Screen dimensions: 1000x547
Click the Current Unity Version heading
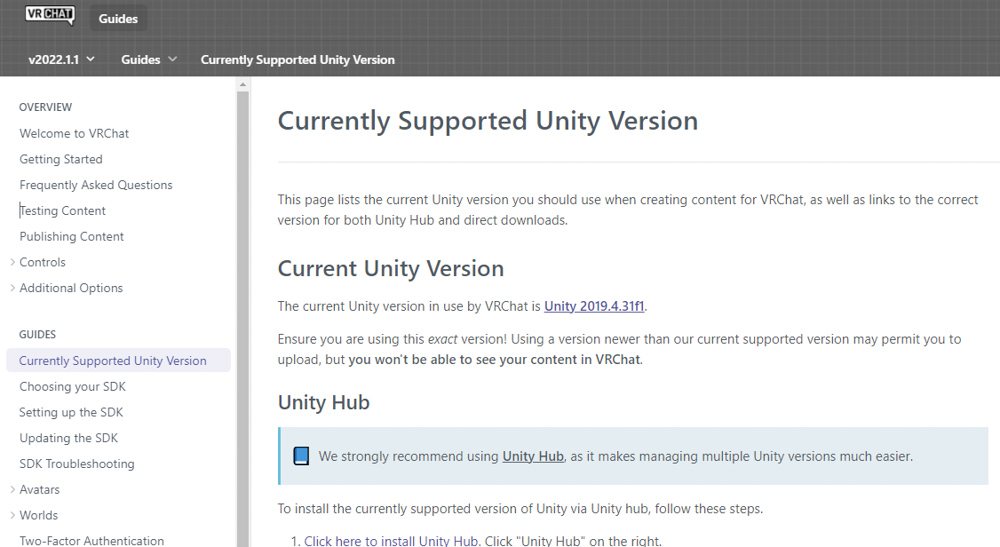pos(390,268)
